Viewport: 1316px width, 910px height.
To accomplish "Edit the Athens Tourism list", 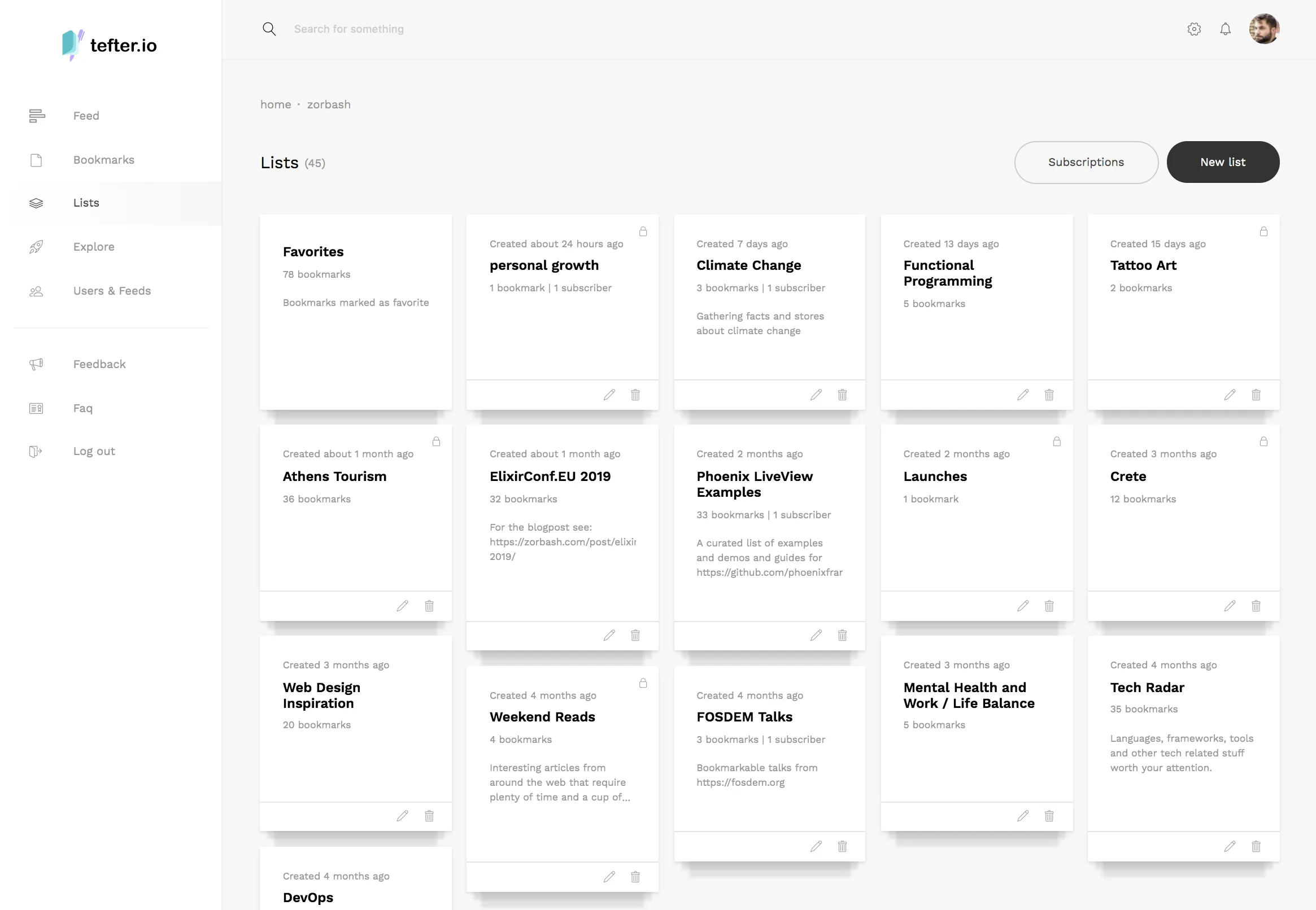I will [402, 606].
